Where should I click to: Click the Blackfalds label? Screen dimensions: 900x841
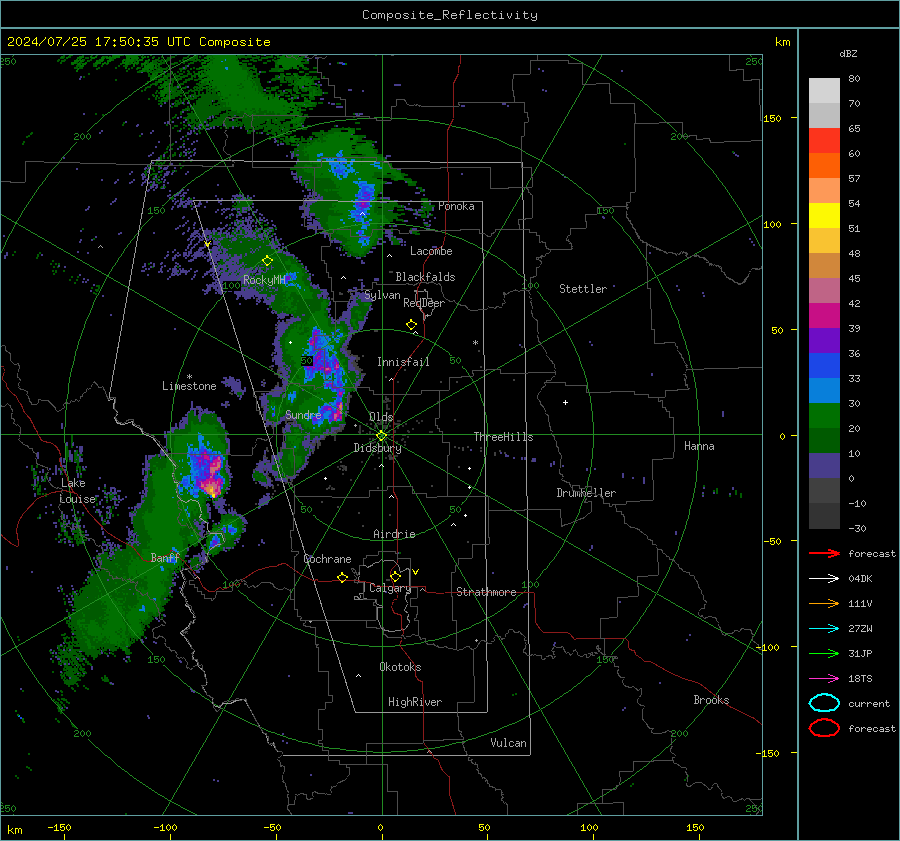[x=425, y=277]
